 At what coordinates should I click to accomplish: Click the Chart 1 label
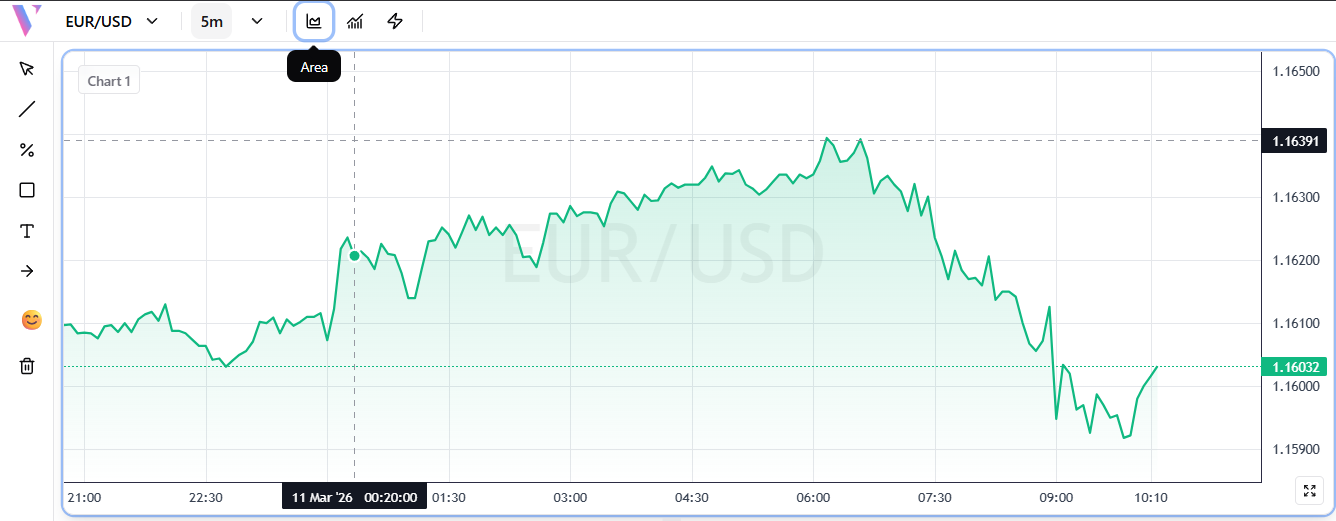coord(109,81)
